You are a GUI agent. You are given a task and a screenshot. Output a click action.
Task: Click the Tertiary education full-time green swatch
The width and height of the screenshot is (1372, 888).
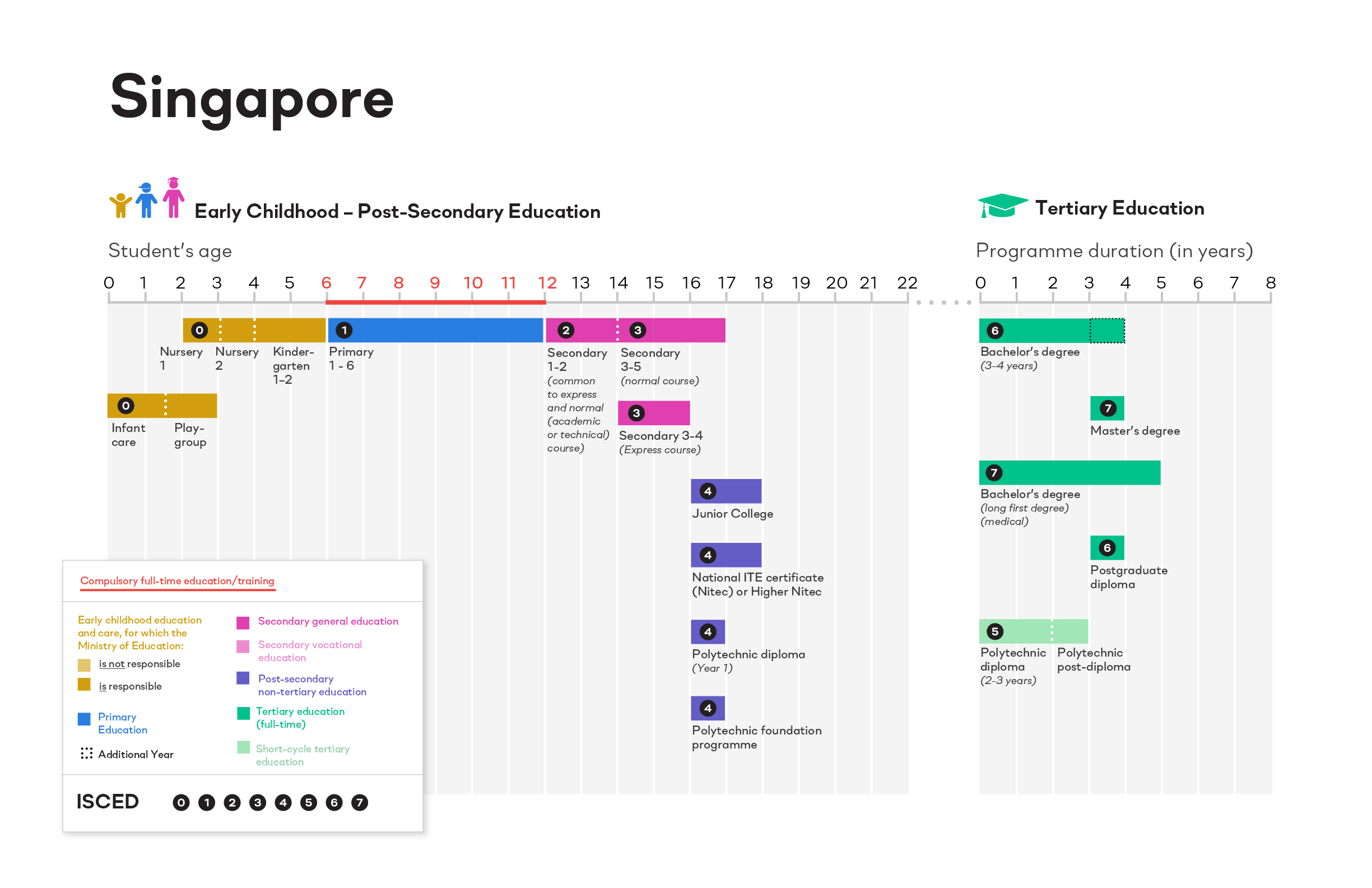pyautogui.click(x=243, y=714)
